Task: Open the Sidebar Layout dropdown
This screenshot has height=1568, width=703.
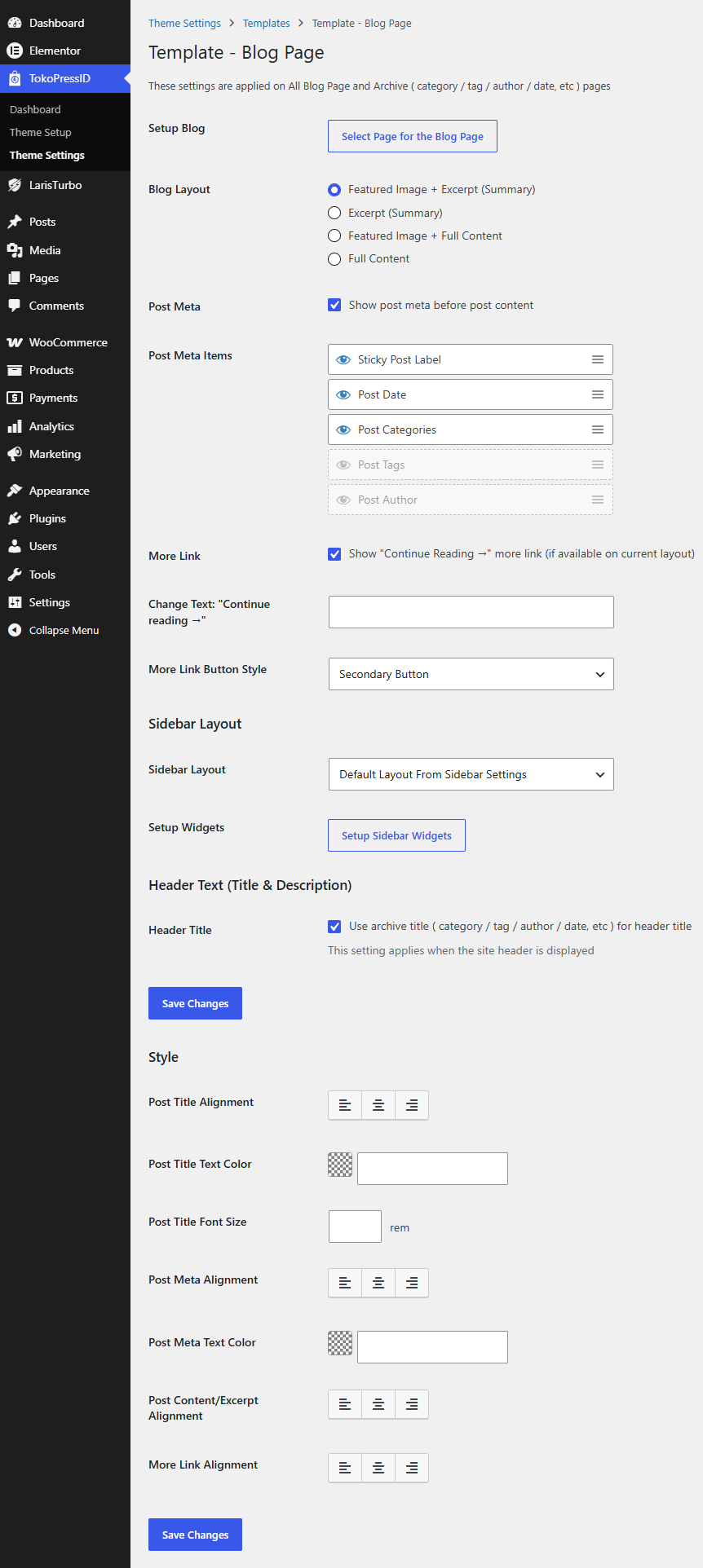Action: [x=471, y=774]
